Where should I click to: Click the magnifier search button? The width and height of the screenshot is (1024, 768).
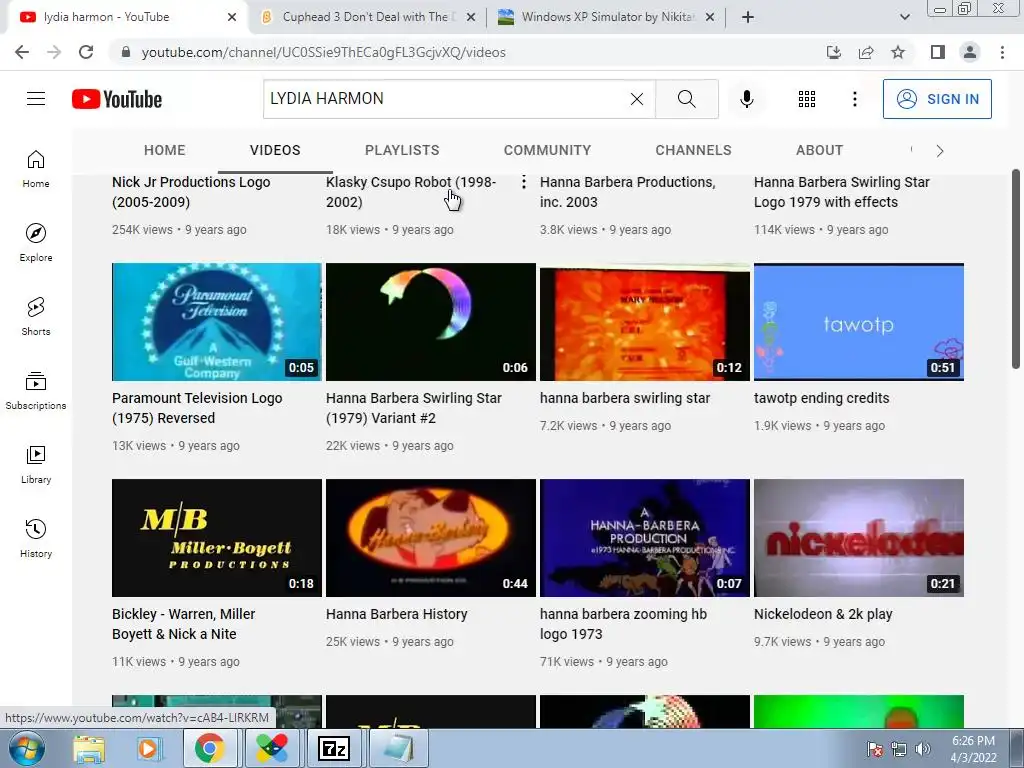click(x=686, y=99)
